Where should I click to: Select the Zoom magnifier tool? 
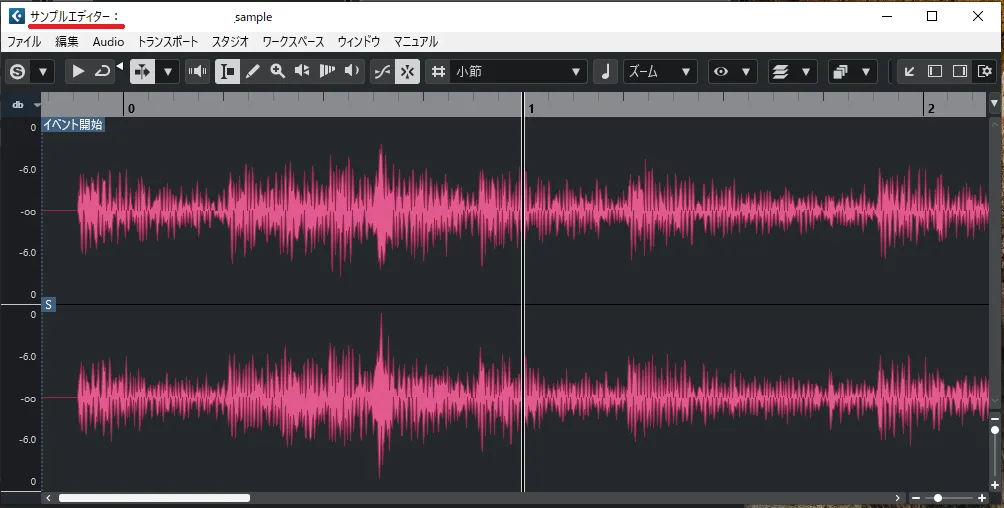pyautogui.click(x=278, y=71)
